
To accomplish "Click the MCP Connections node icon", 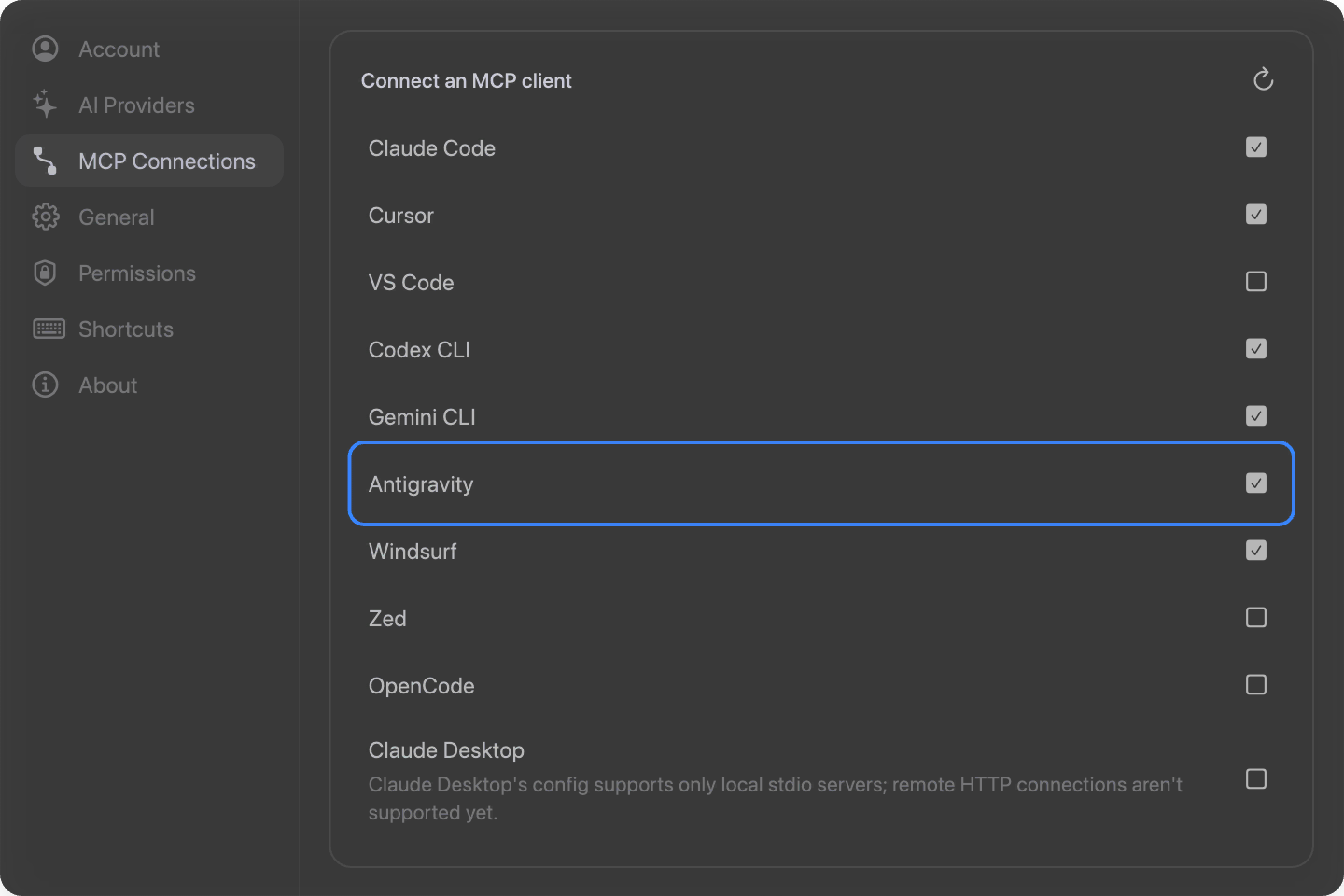I will click(45, 161).
